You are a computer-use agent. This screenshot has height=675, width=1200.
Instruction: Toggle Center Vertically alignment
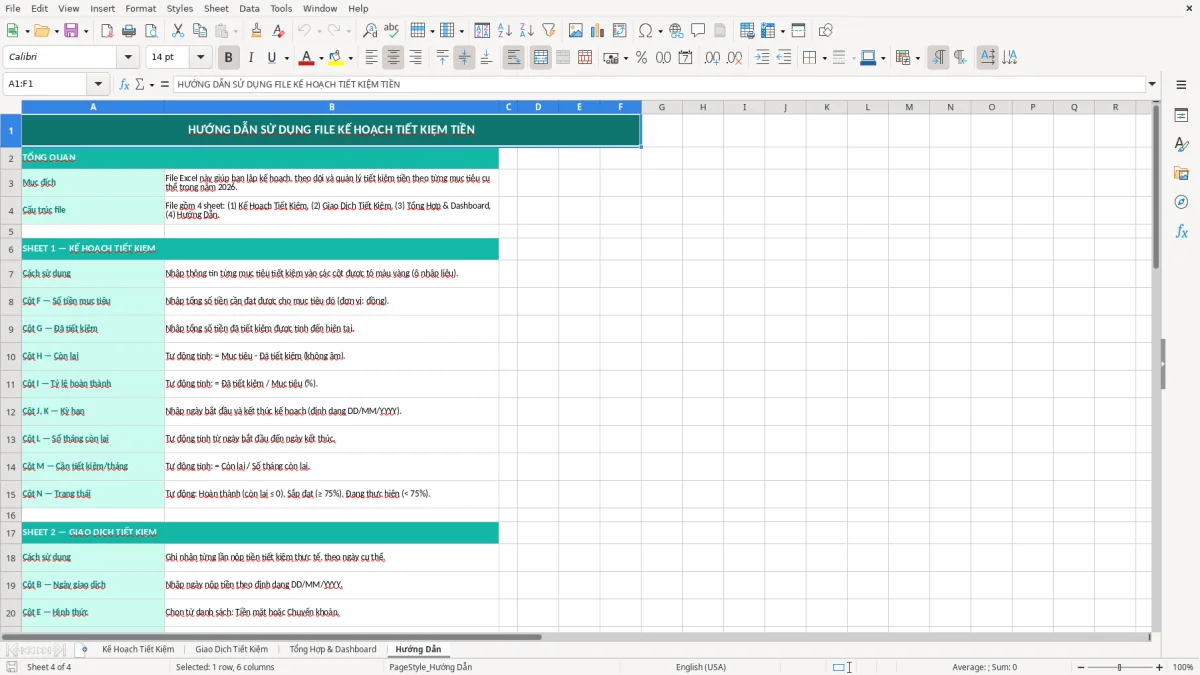pyautogui.click(x=464, y=58)
